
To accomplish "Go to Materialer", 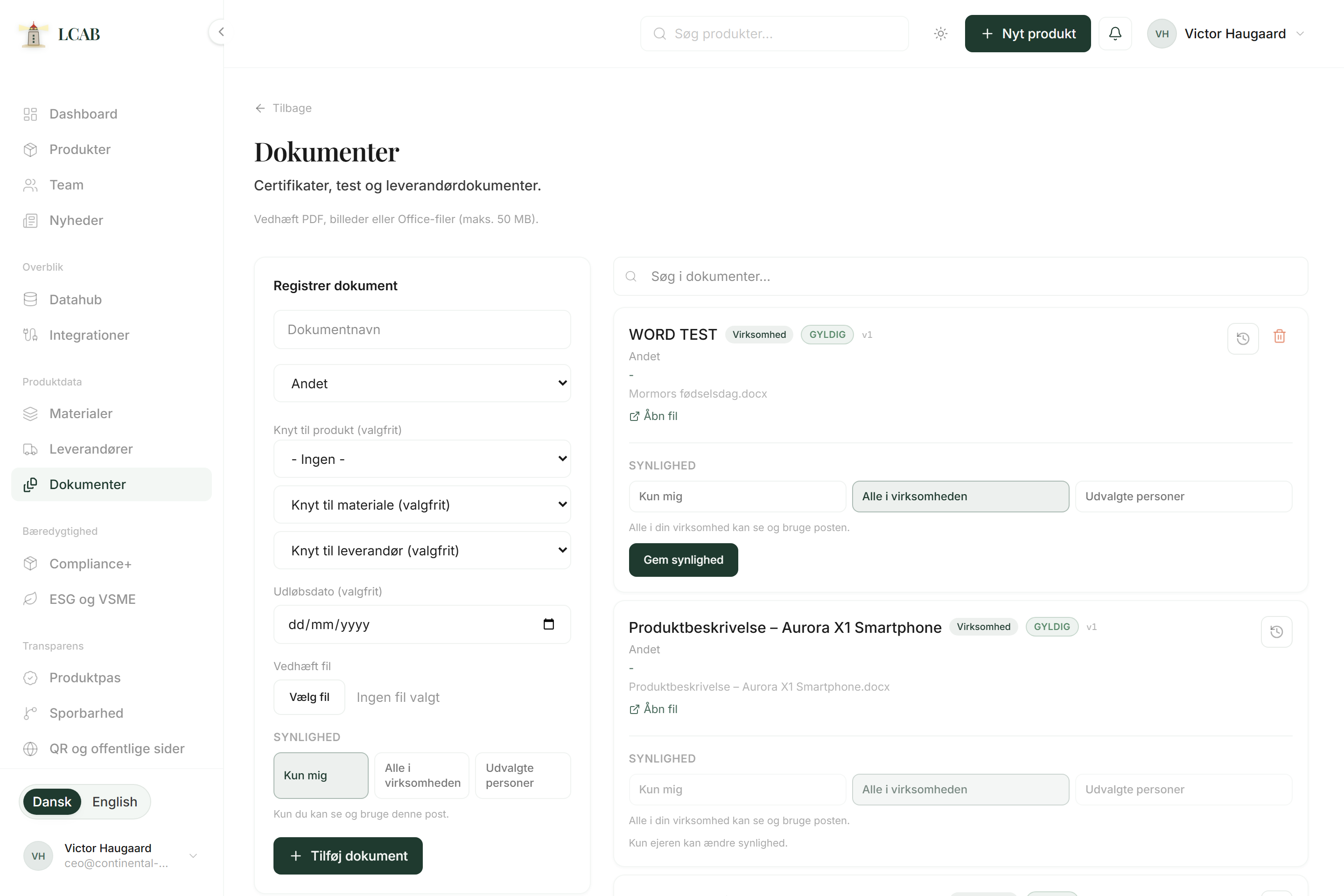I will pyautogui.click(x=112, y=413).
